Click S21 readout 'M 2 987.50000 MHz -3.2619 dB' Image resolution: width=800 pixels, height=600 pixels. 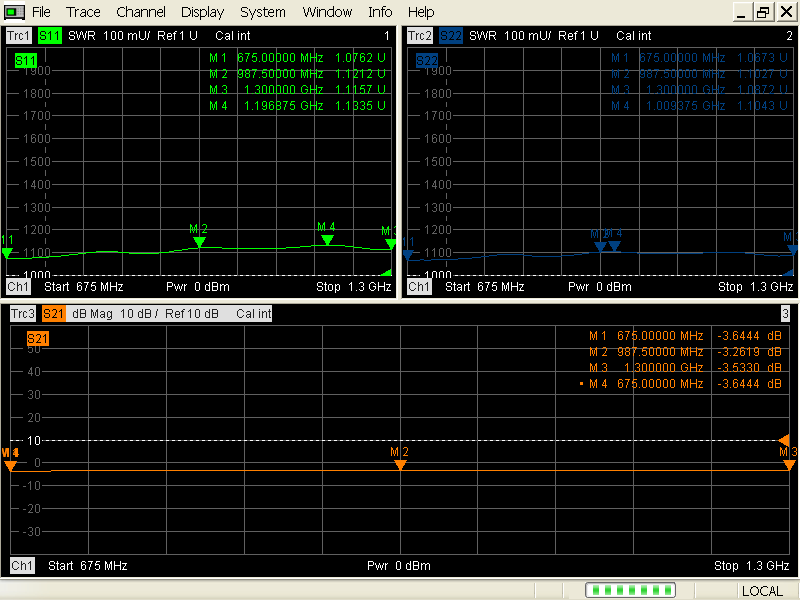[x=685, y=352]
